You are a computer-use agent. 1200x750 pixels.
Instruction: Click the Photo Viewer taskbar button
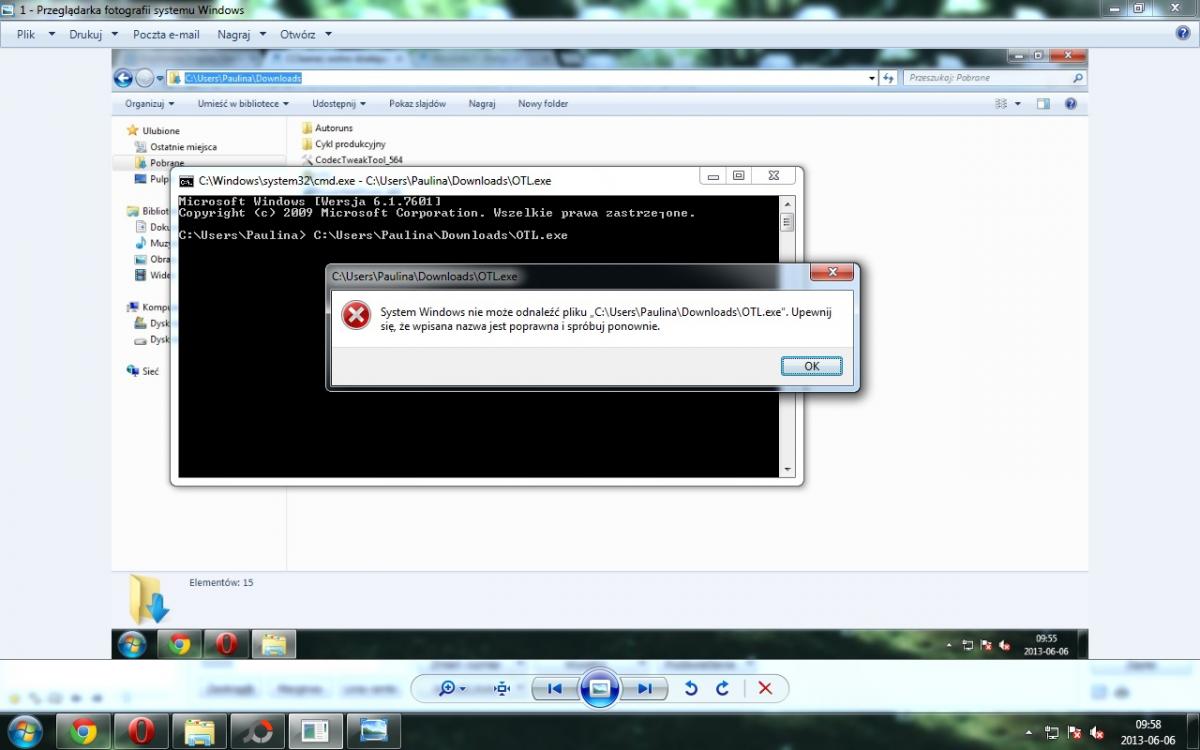tap(374, 732)
